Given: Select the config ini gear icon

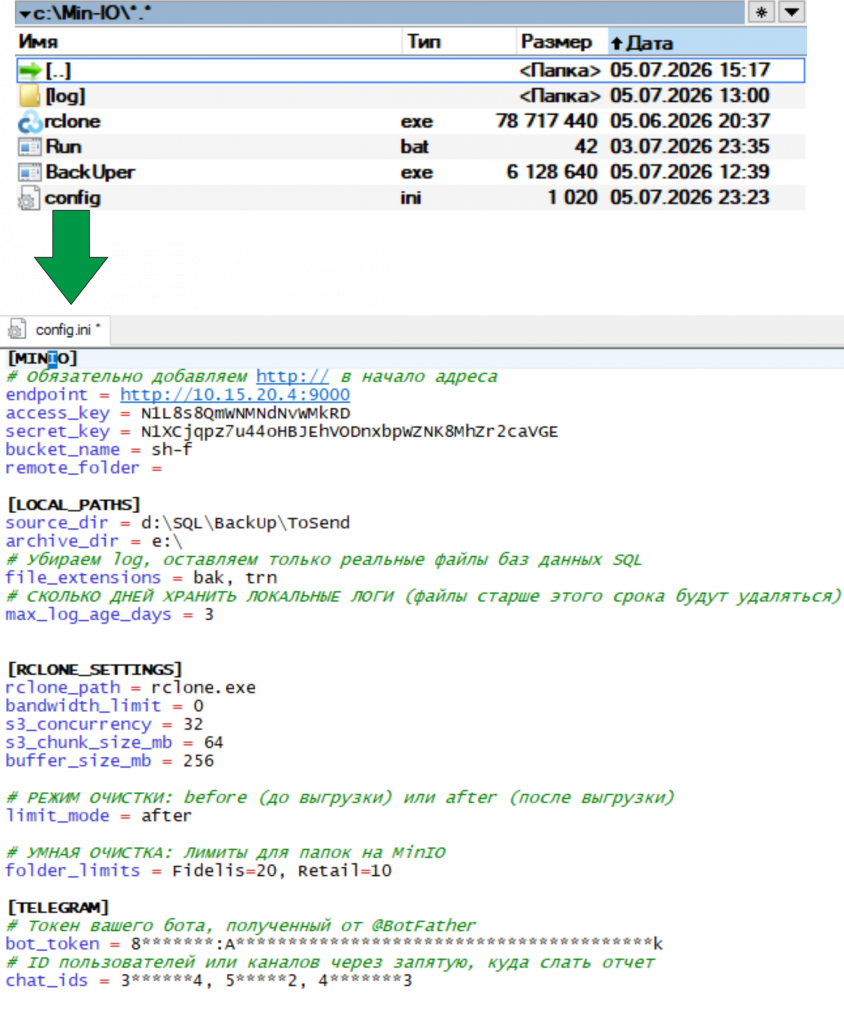Looking at the screenshot, I should pyautogui.click(x=28, y=198).
